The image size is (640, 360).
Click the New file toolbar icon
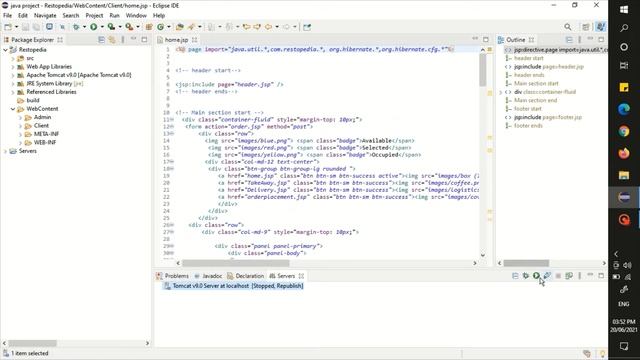pyautogui.click(x=8, y=27)
